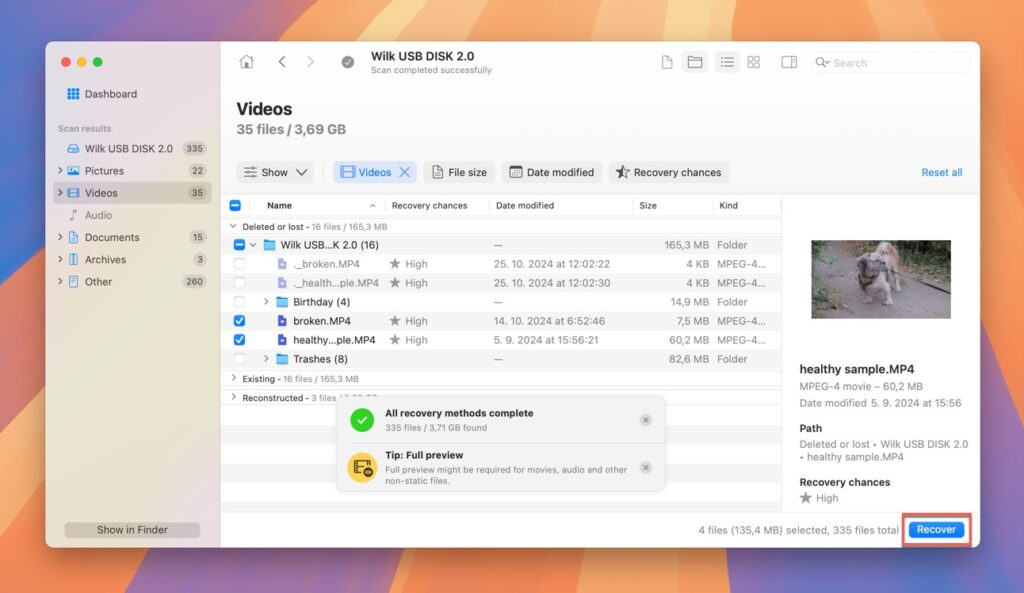Expand the Trashes folder
1024x593 pixels.
click(x=266, y=359)
